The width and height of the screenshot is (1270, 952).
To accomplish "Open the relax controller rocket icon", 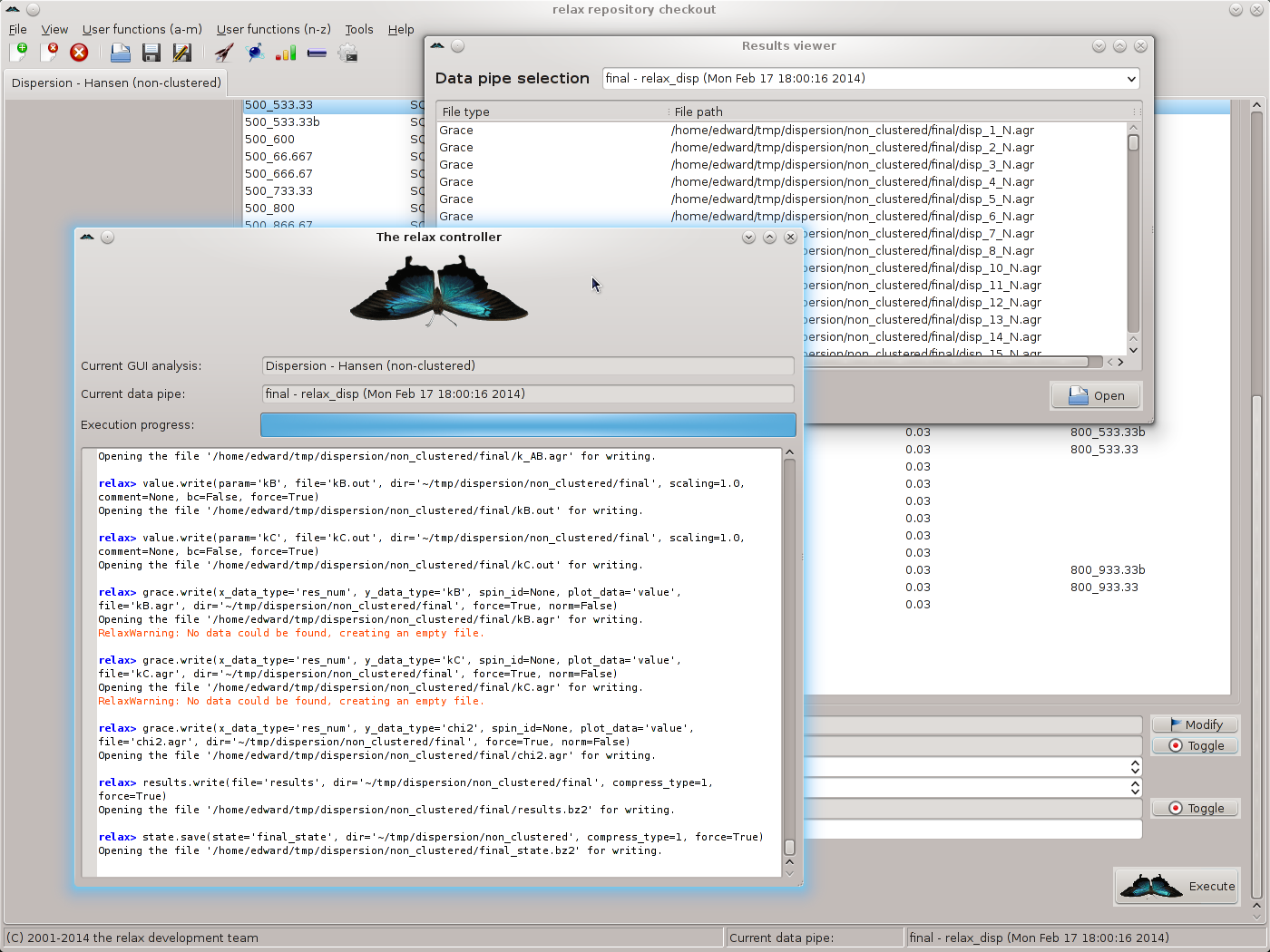I will [224, 53].
